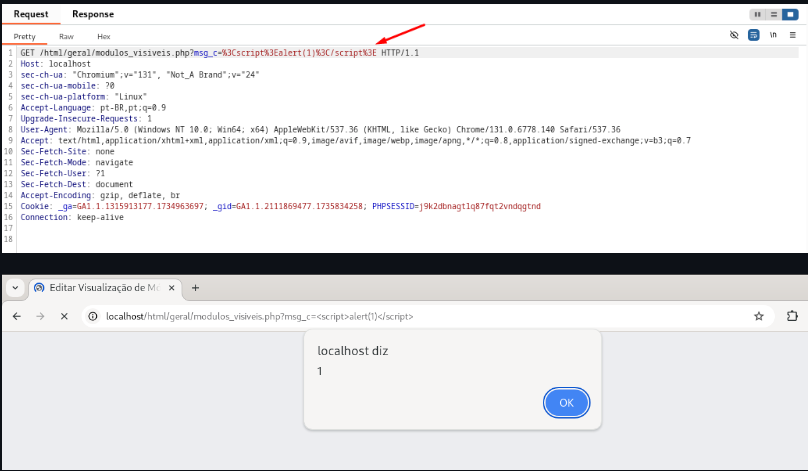Image resolution: width=808 pixels, height=471 pixels.
Task: Click the browser address bar URL
Action: pos(260,316)
